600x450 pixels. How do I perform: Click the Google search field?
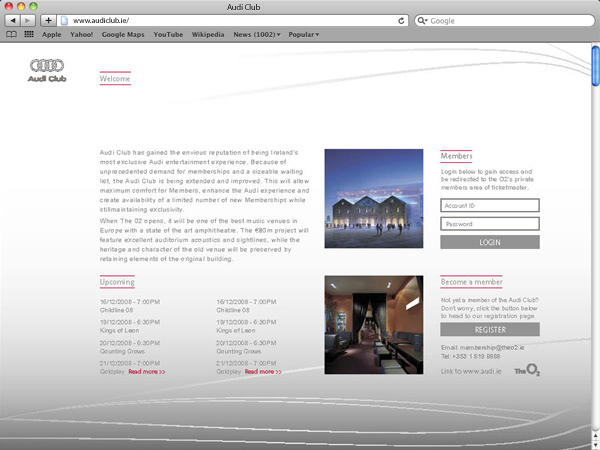click(504, 21)
